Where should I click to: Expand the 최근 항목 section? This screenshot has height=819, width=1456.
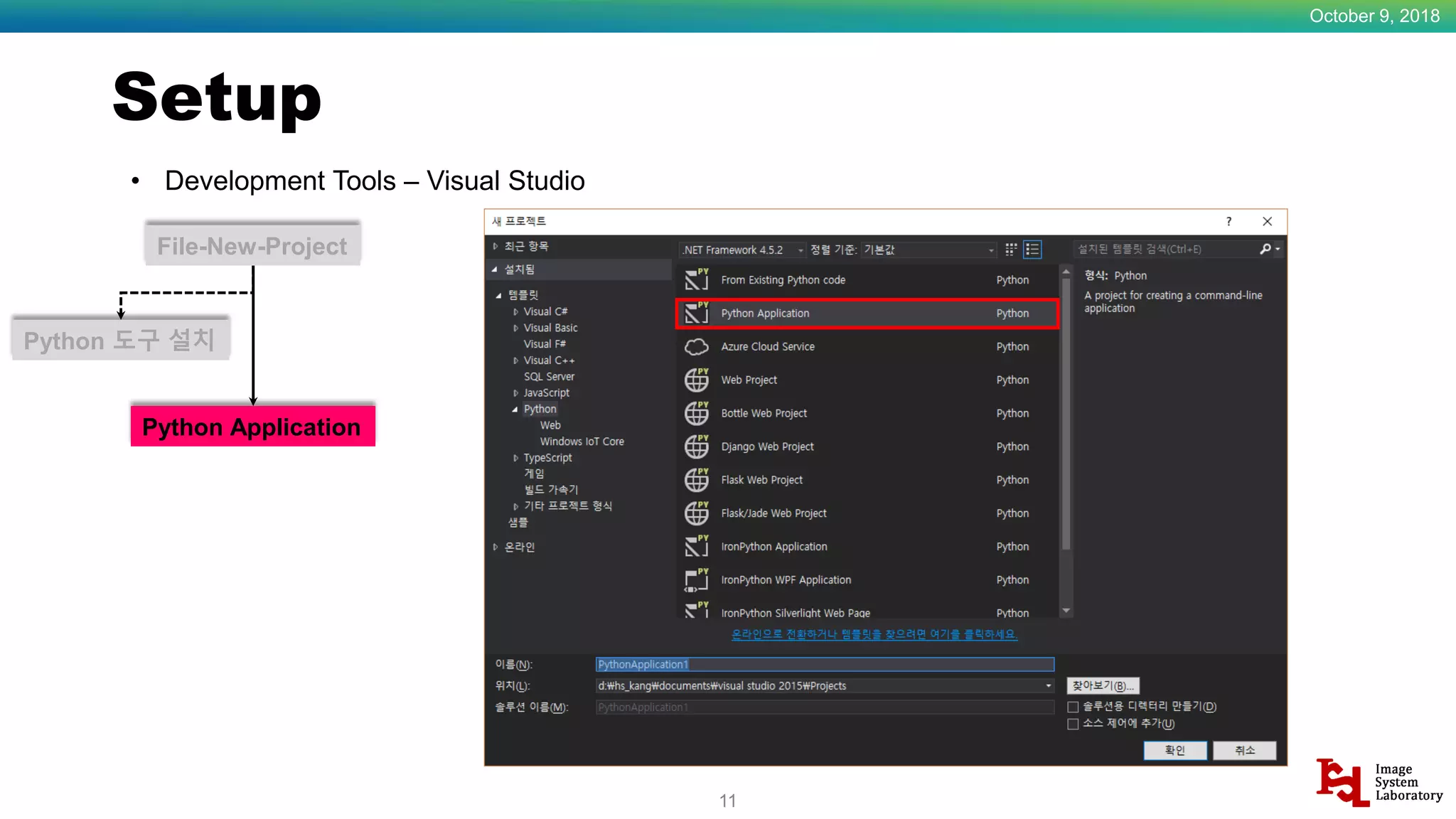(x=496, y=246)
